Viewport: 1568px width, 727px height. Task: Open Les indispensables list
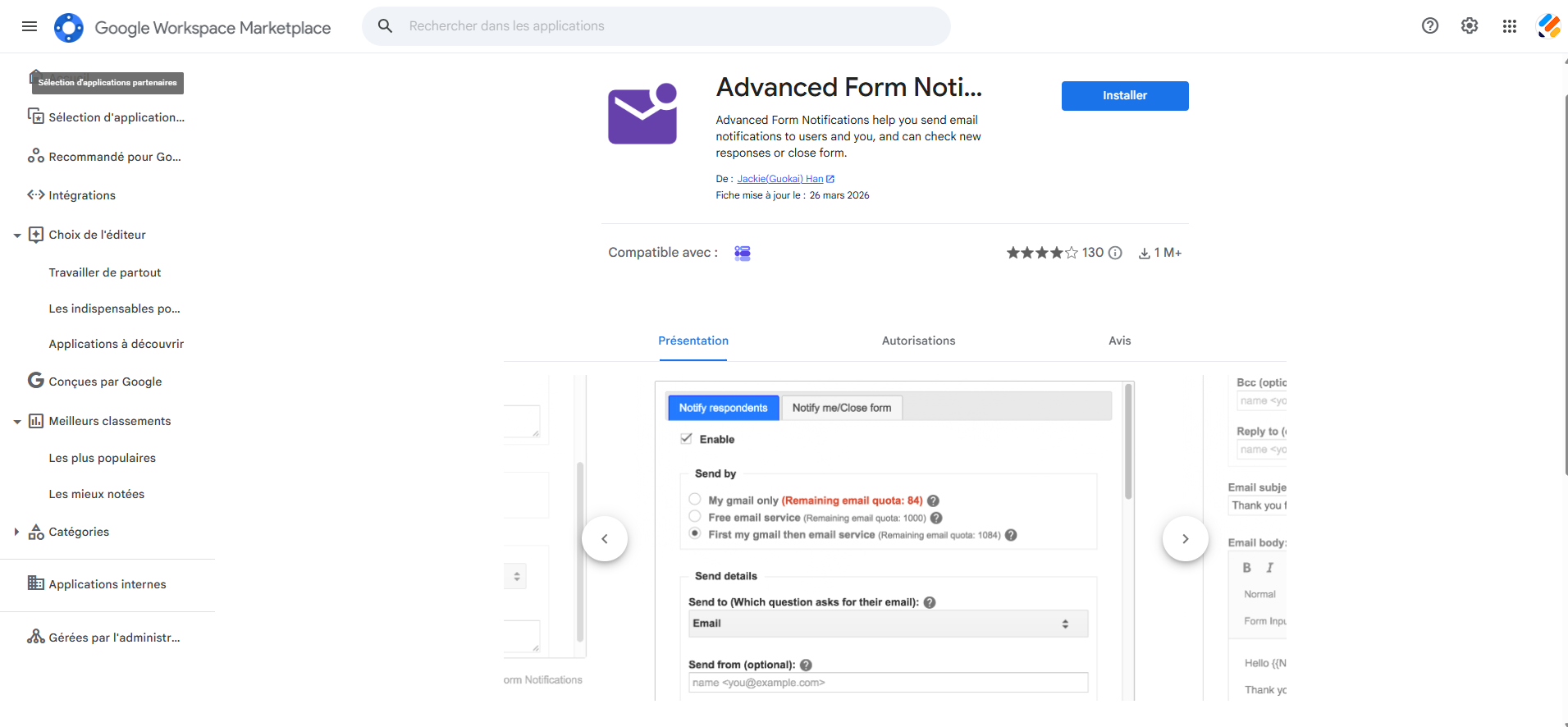[114, 309]
